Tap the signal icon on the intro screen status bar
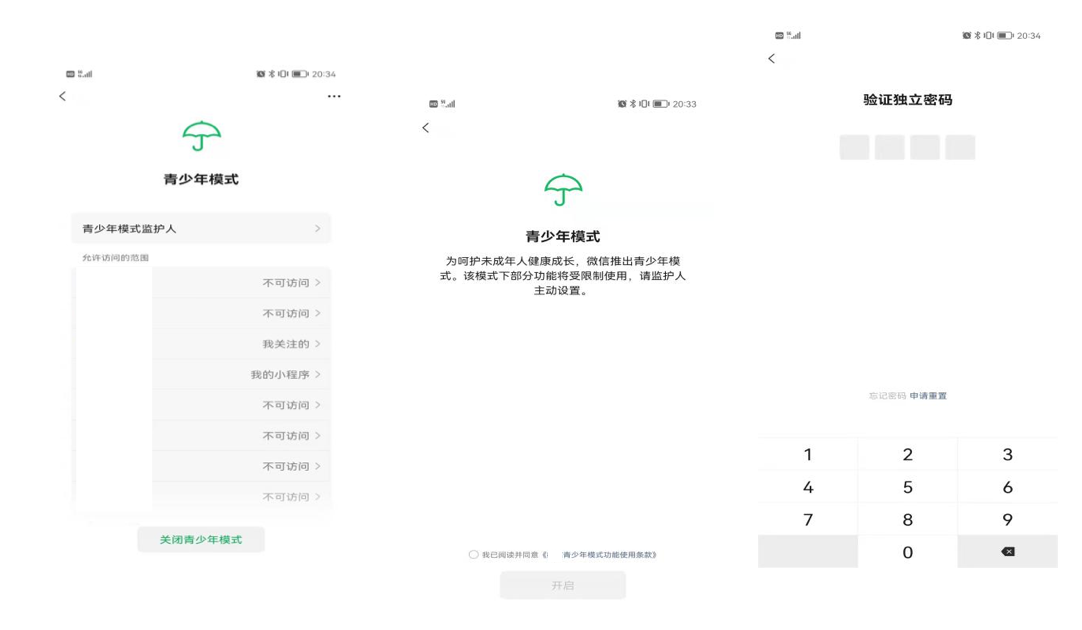The width and height of the screenshot is (1082, 630). pos(449,104)
